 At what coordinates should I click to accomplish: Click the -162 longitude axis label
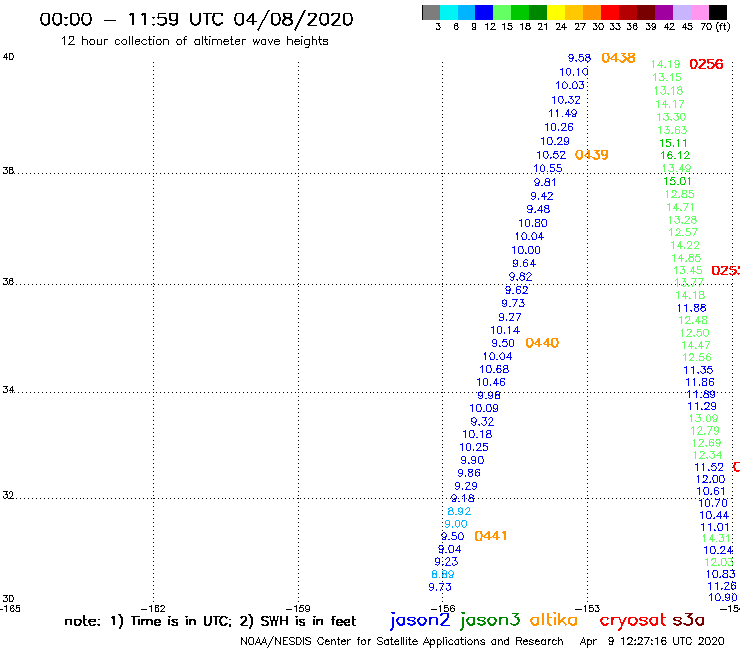[153, 609]
